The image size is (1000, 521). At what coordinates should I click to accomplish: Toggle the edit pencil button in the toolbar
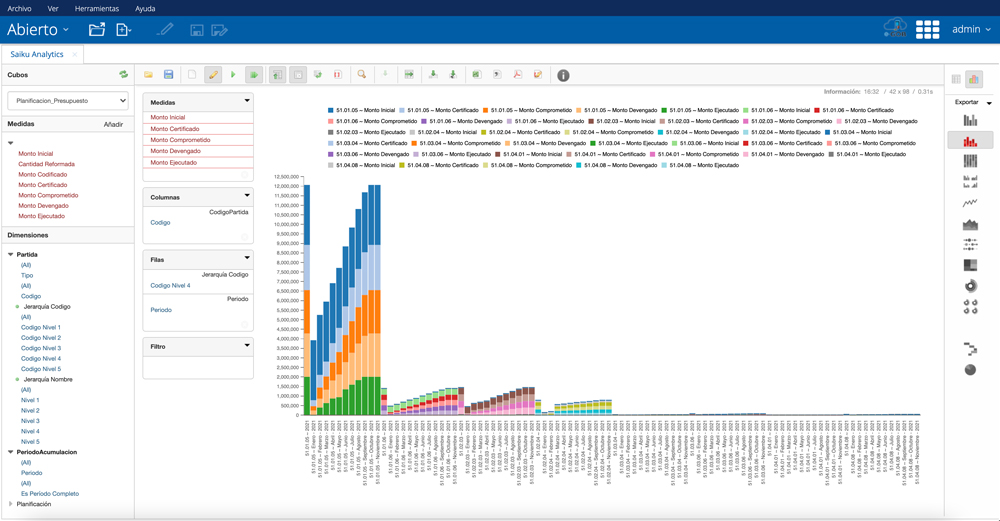[x=213, y=75]
